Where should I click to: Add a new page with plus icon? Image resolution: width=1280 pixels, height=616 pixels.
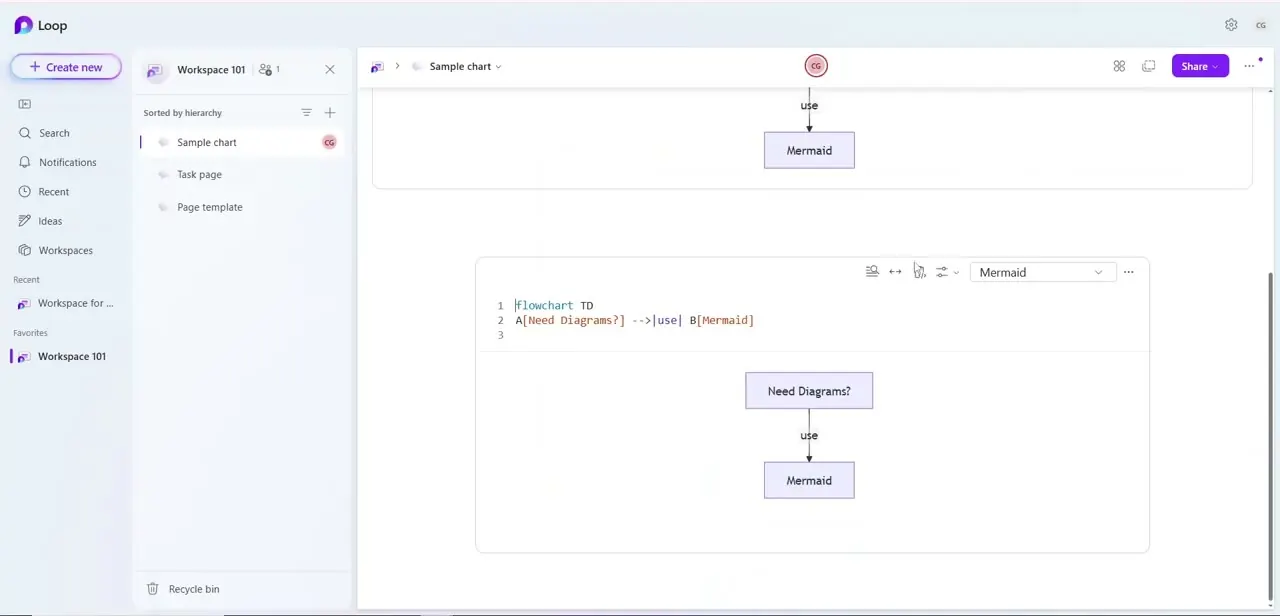[x=330, y=113]
